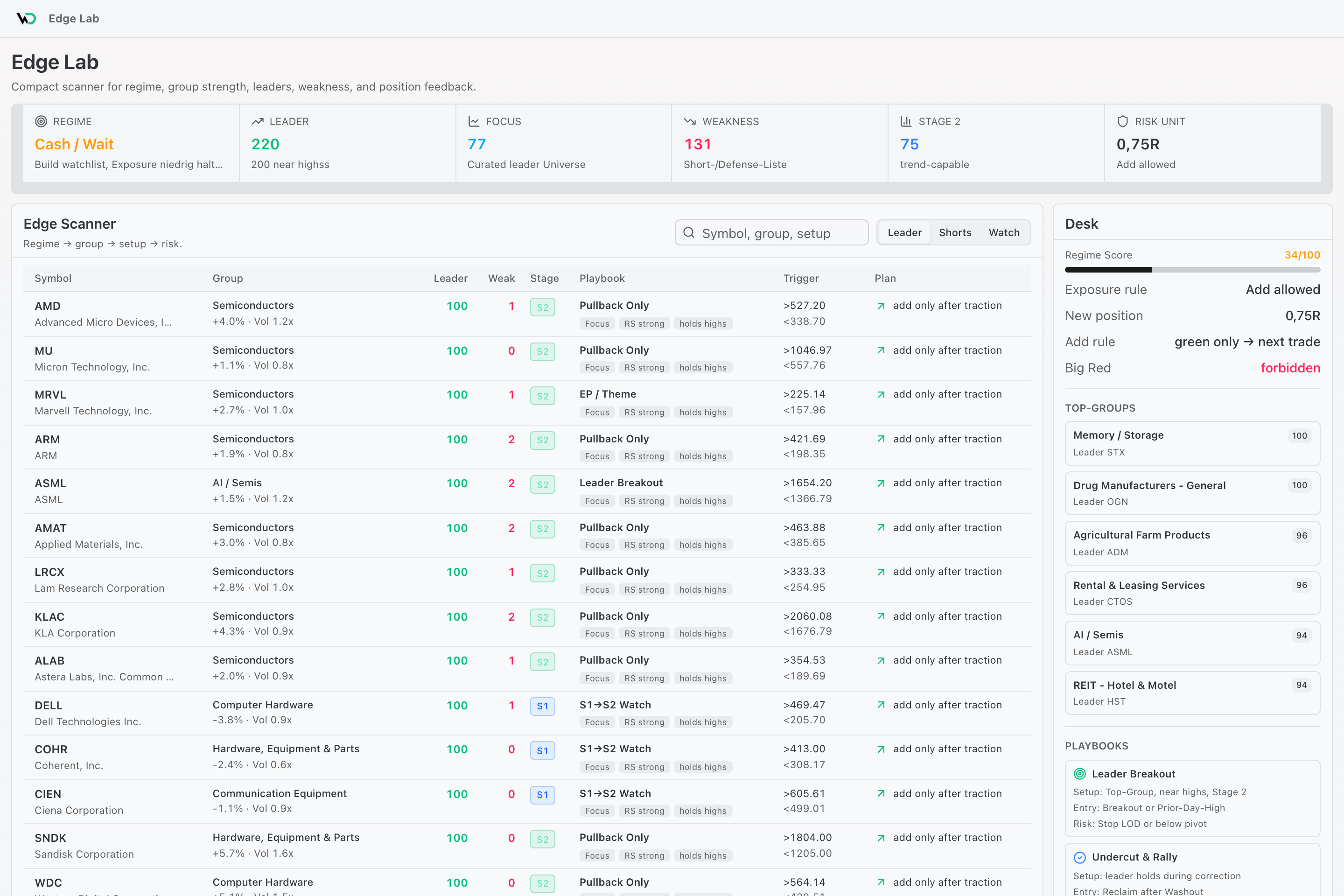1344x896 pixels.
Task: Click the Leader trending-up icon
Action: pos(258,121)
